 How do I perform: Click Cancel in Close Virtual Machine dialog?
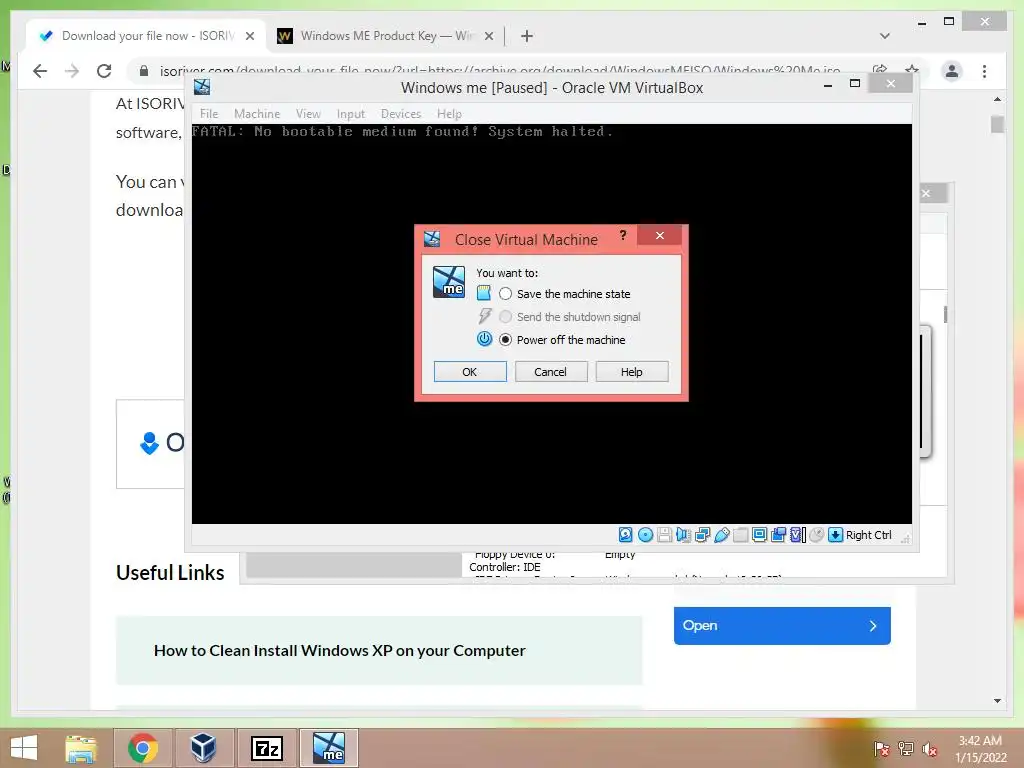(x=551, y=372)
